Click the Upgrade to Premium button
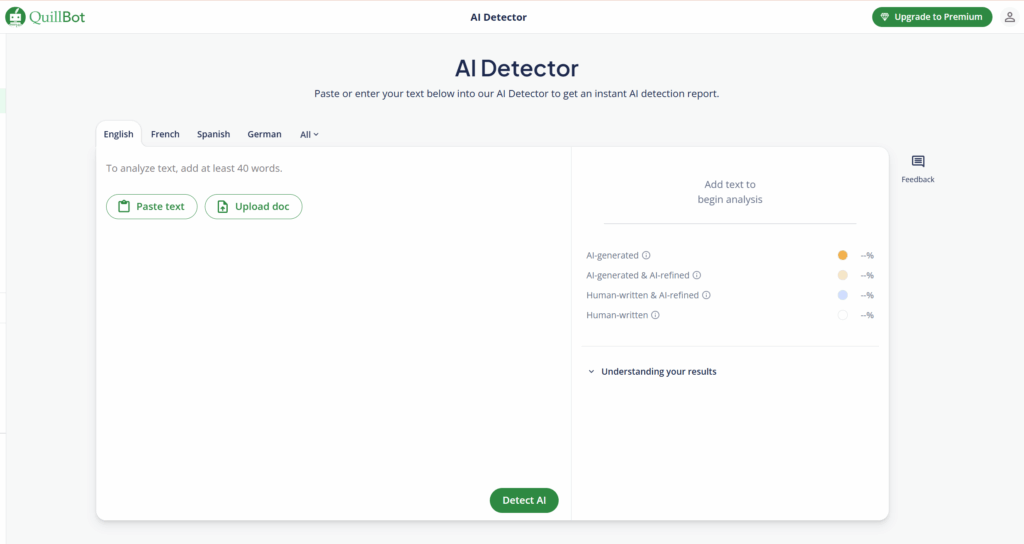The height and width of the screenshot is (544, 1024). click(931, 17)
